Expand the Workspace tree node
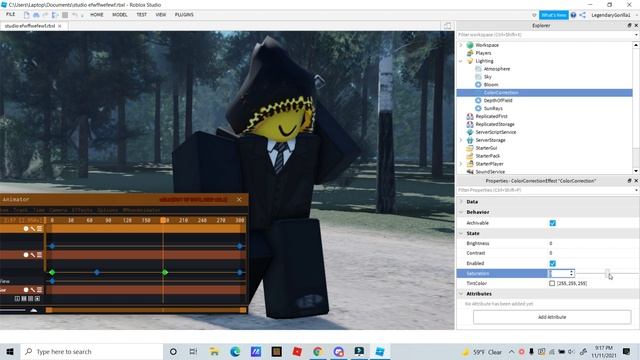This screenshot has width=640, height=360. coord(461,45)
